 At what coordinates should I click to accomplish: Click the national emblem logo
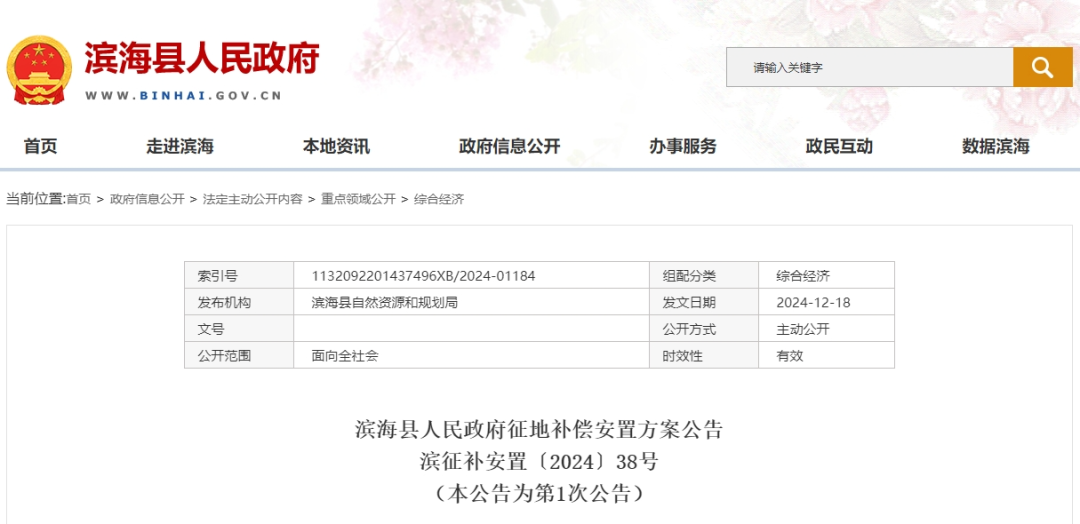click(x=39, y=70)
